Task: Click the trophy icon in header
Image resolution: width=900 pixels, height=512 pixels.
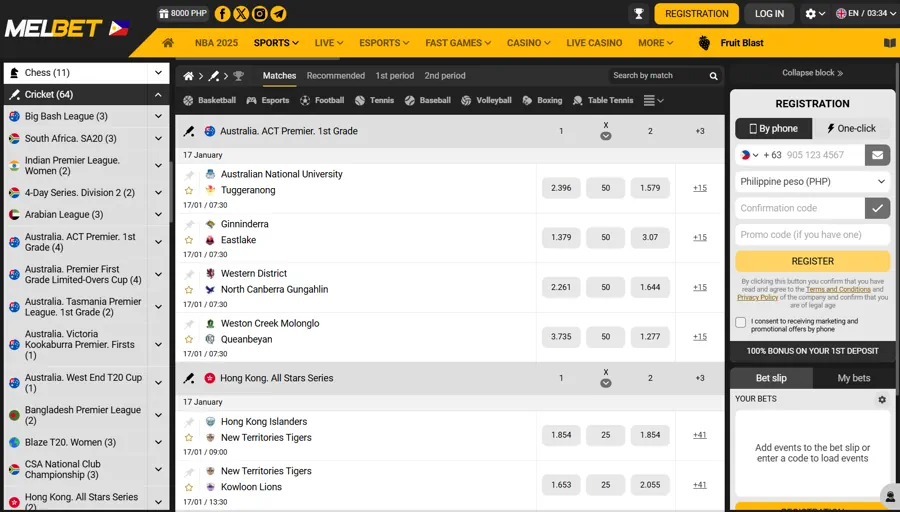Action: pos(638,14)
